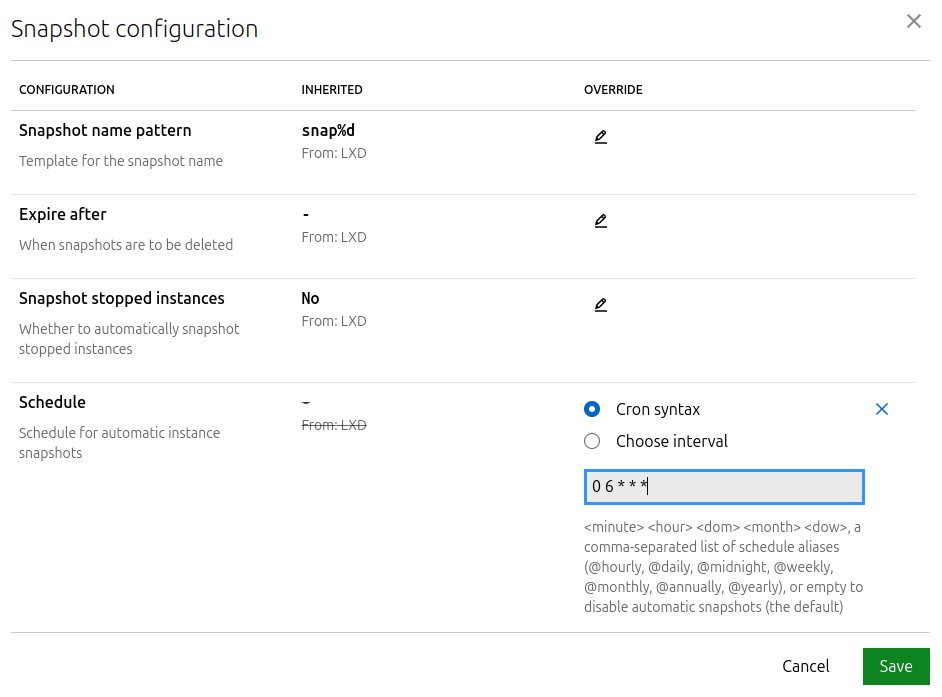Click the Schedule row label

point(52,403)
